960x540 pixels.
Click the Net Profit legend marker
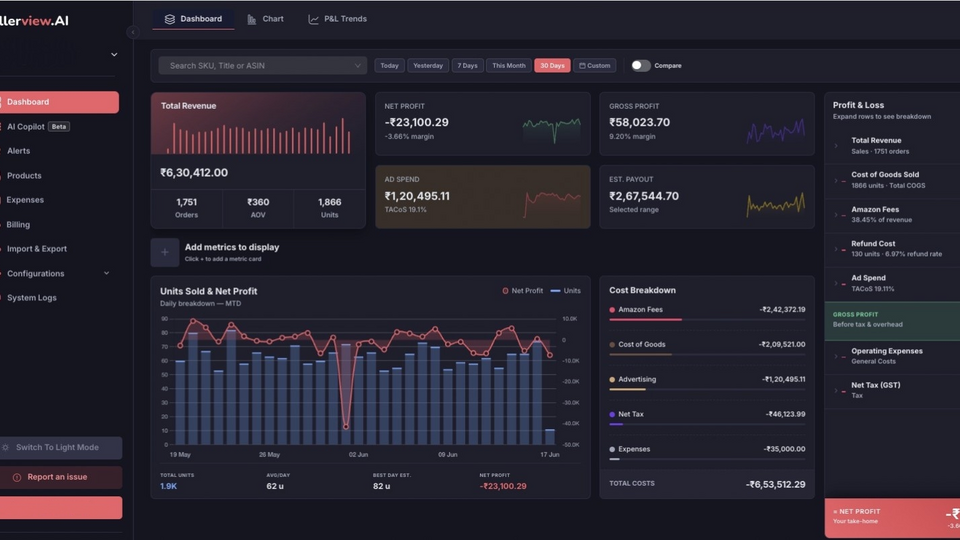pos(505,291)
